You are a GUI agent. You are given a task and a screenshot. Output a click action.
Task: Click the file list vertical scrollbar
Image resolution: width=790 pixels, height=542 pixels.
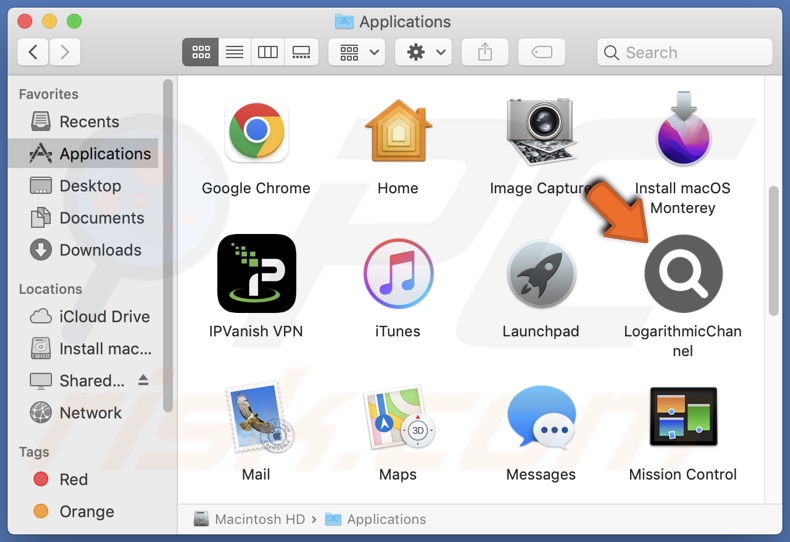pyautogui.click(x=774, y=251)
